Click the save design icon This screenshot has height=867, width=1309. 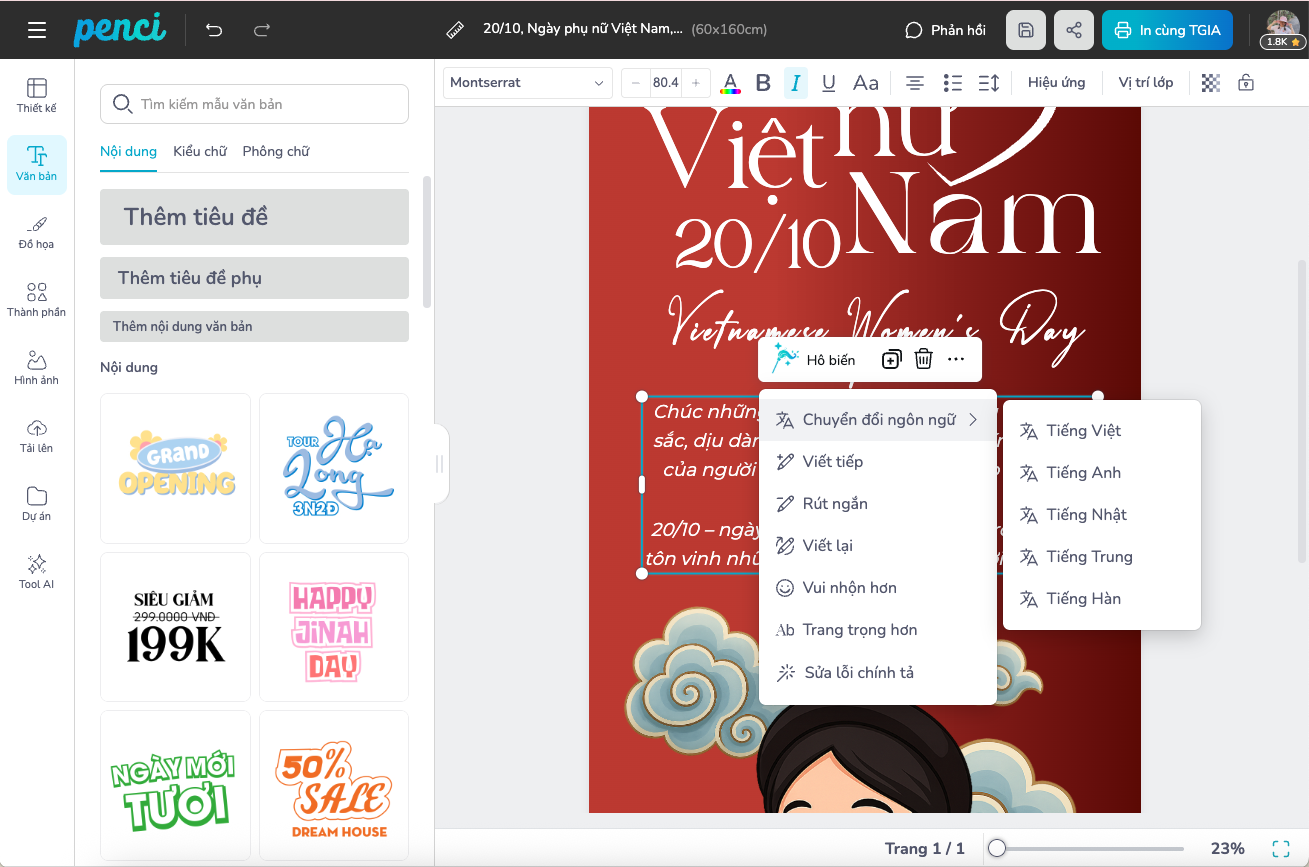(x=1025, y=30)
